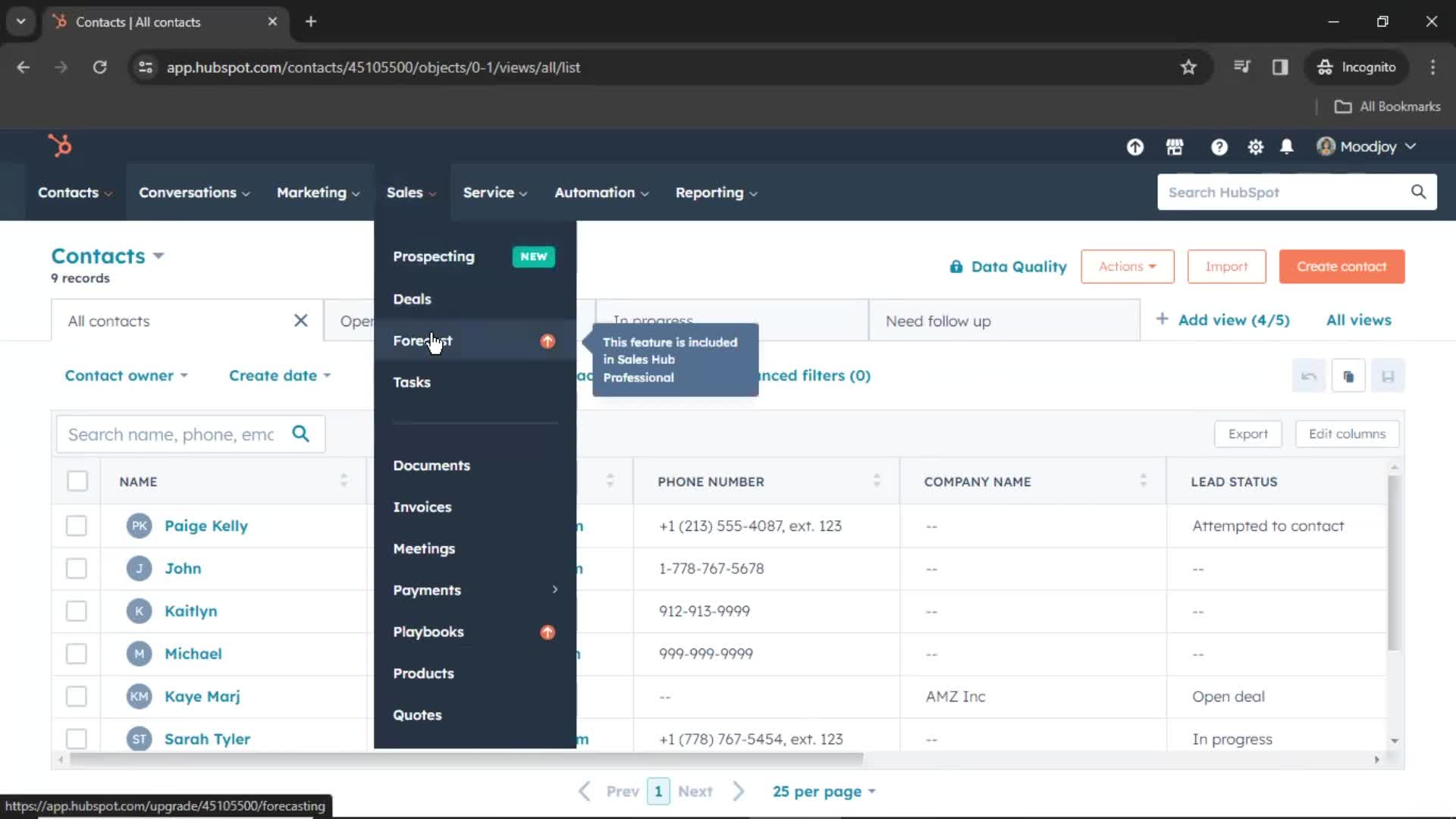This screenshot has height=819, width=1456.
Task: Open the HubSpot marketplace icon
Action: pos(1175,147)
